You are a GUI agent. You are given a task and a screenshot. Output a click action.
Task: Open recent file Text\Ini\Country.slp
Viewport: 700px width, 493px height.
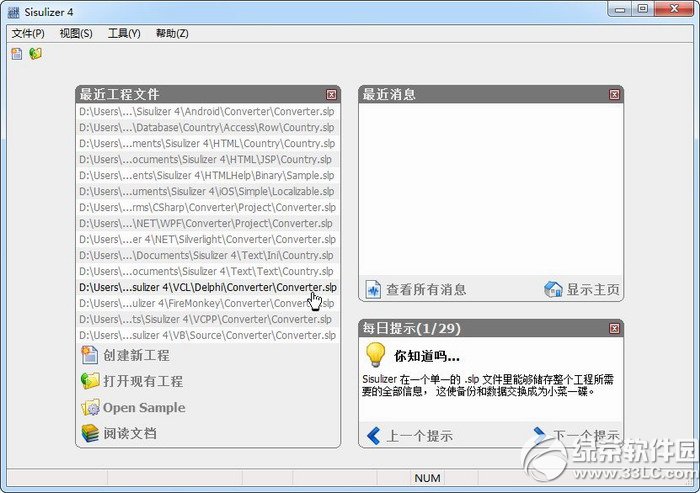point(208,255)
